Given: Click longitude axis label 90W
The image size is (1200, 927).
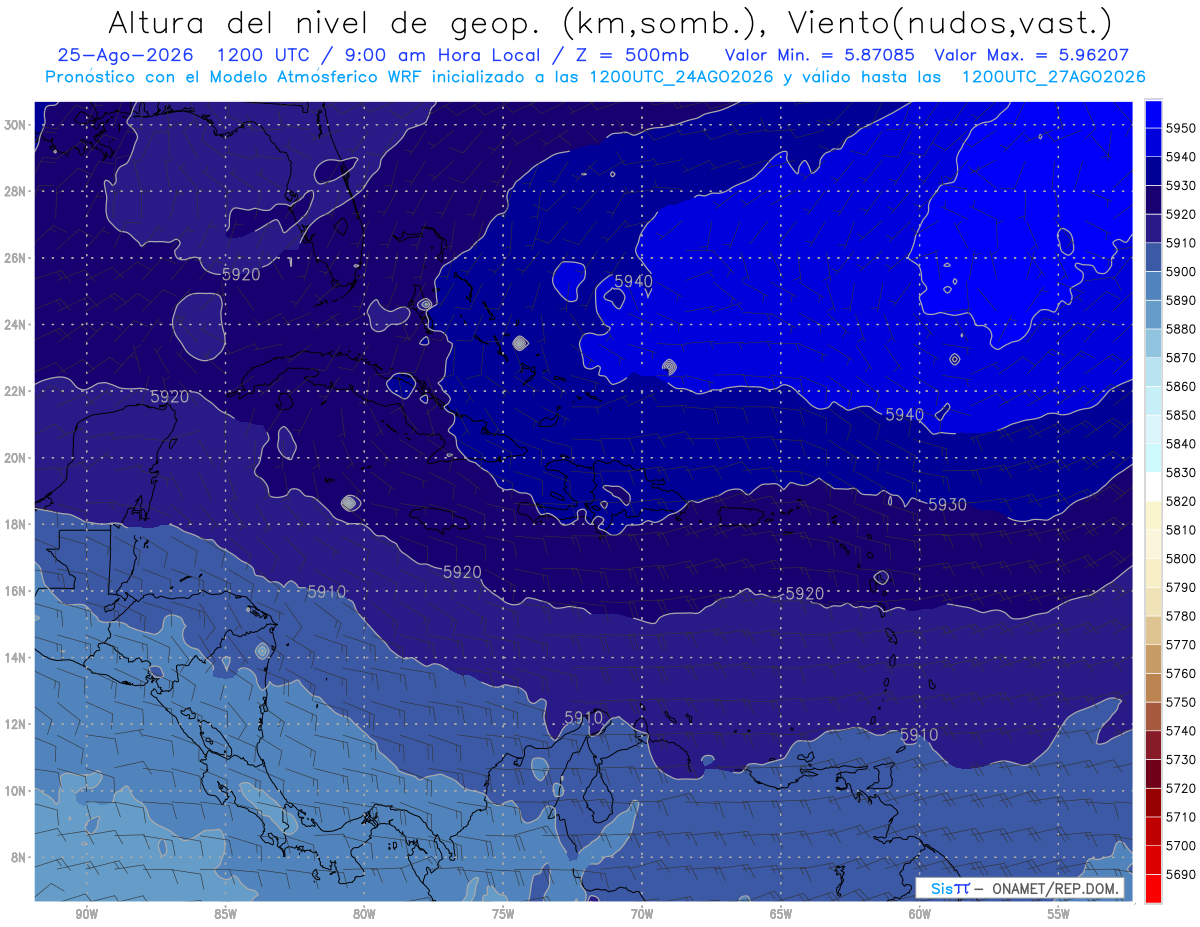Looking at the screenshot, I should click(x=86, y=915).
